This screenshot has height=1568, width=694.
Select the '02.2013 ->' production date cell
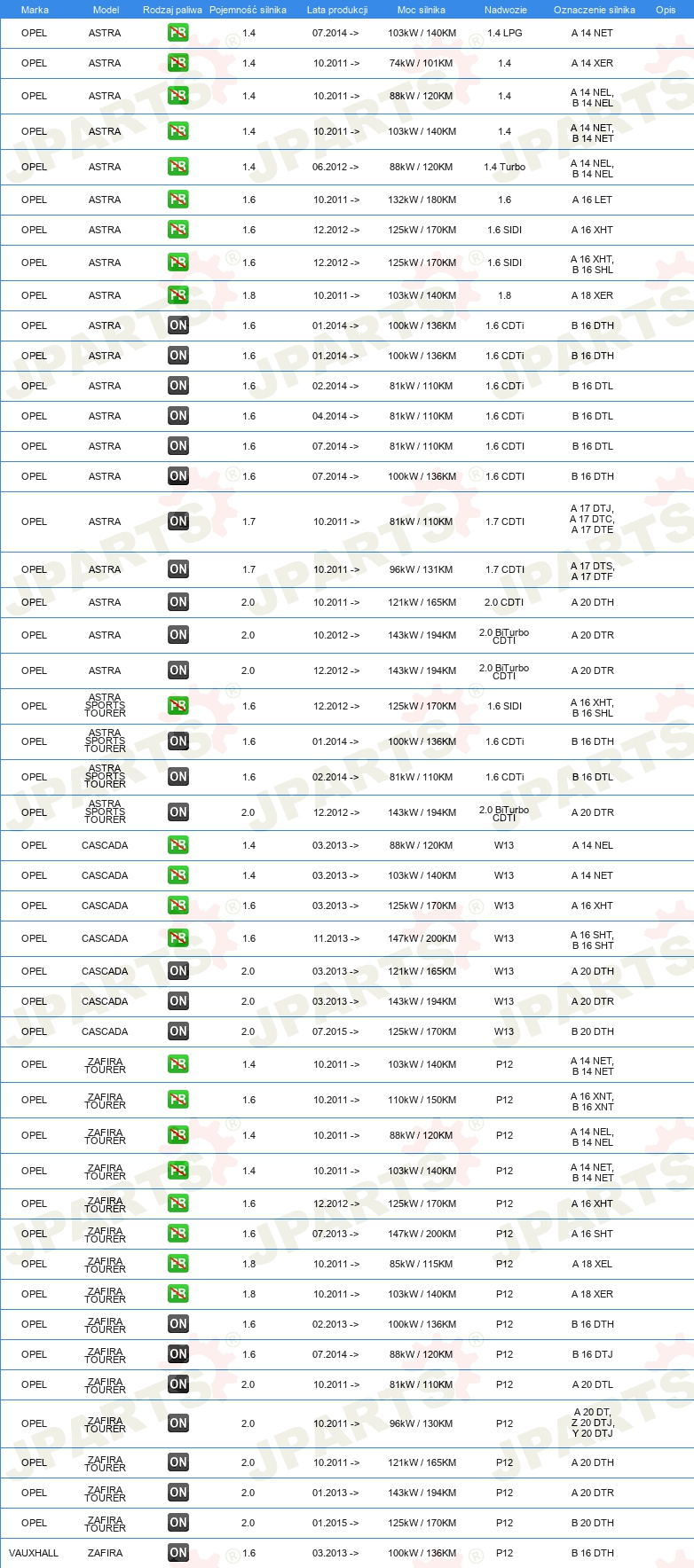click(336, 1324)
